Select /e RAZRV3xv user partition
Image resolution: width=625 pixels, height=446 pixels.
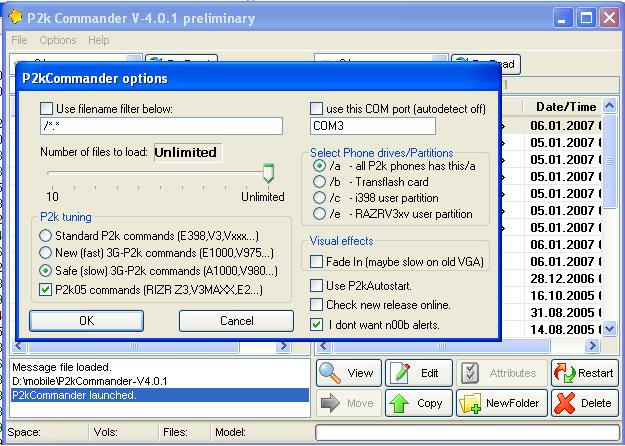pos(319,214)
